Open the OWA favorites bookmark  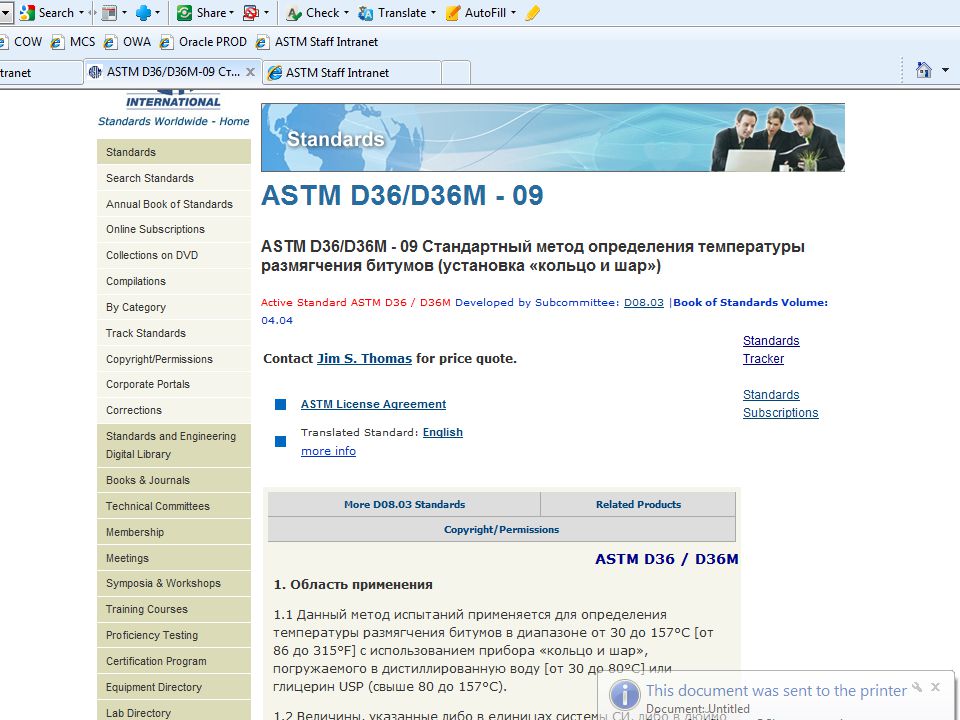(127, 42)
